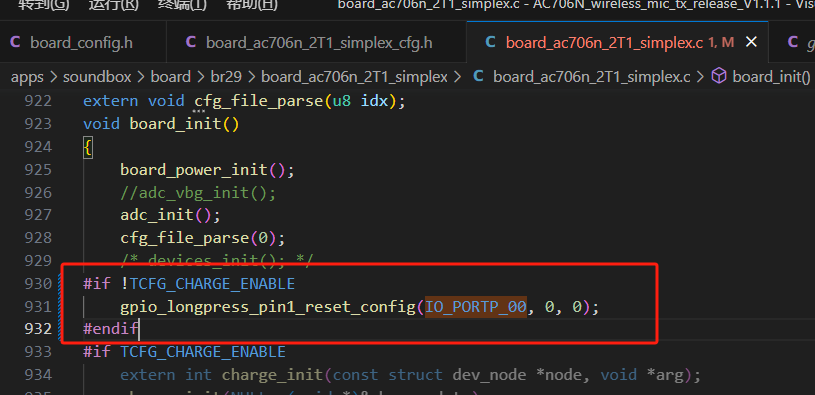Click the '//adc_vbg_init();' comment
This screenshot has width=815, height=395.
click(x=198, y=193)
